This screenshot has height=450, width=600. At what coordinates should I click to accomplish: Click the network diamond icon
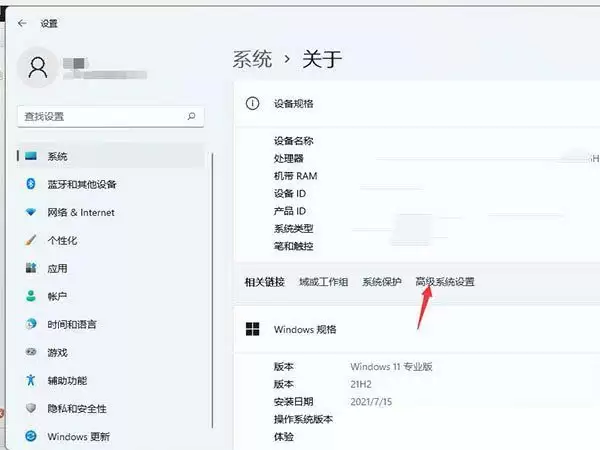click(31, 212)
